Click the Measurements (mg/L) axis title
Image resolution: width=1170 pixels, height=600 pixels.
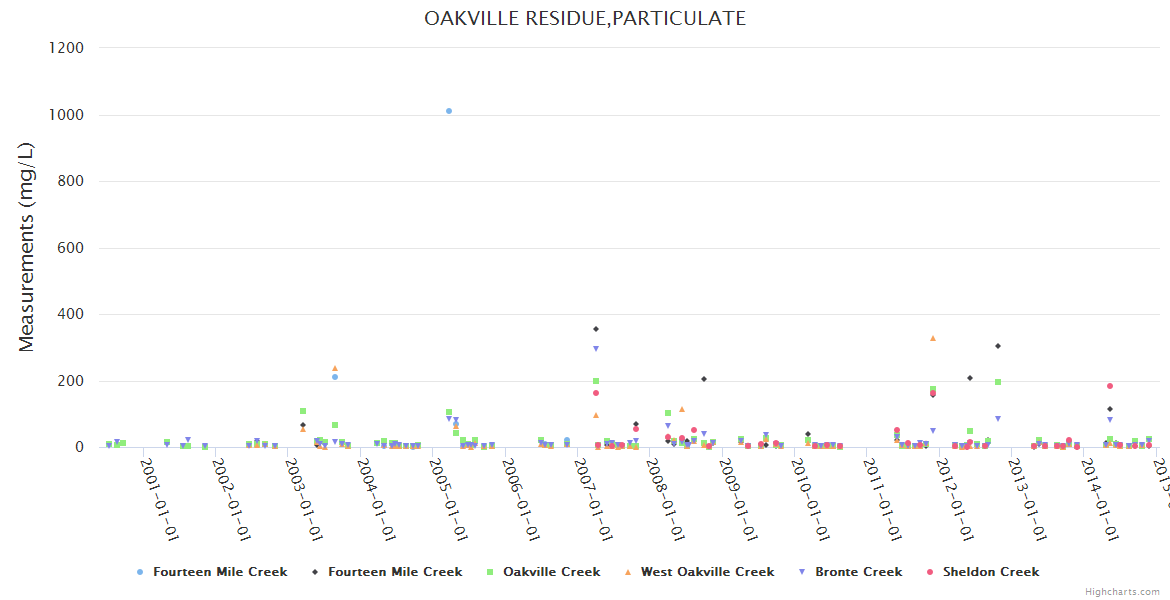(27, 247)
